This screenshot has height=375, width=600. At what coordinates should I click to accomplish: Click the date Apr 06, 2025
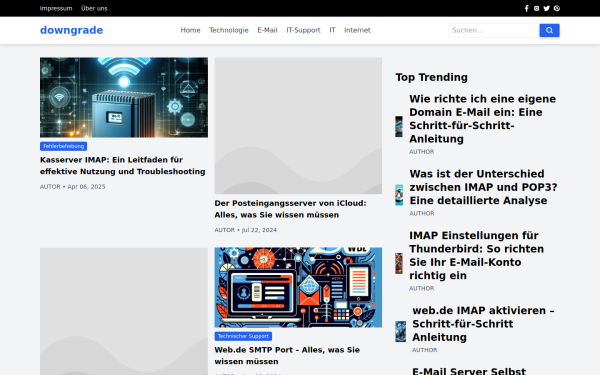pyautogui.click(x=86, y=187)
